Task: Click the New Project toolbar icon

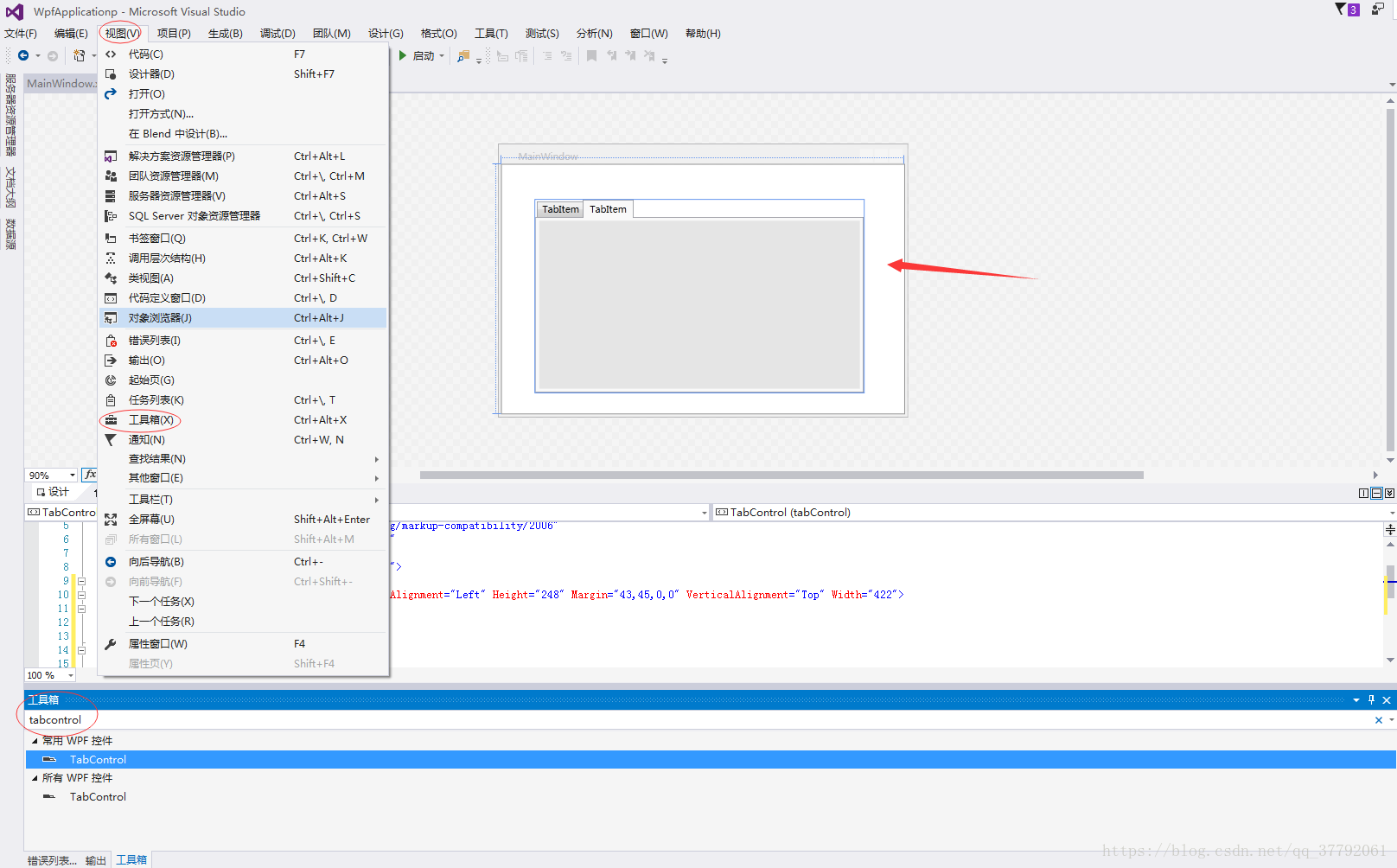Action: coord(79,55)
